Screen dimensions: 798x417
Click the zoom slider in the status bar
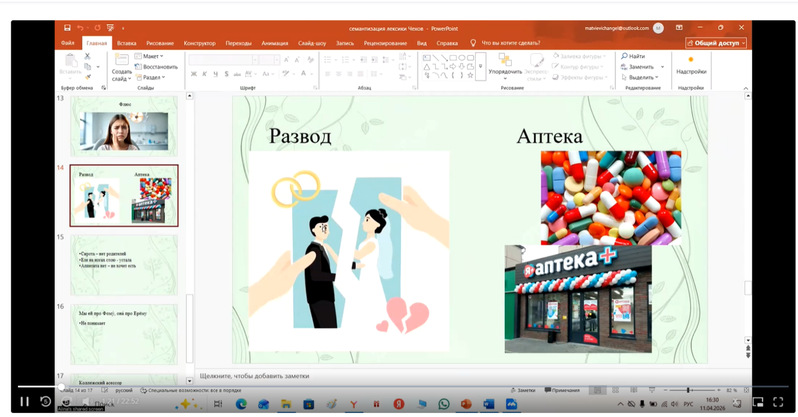(689, 389)
